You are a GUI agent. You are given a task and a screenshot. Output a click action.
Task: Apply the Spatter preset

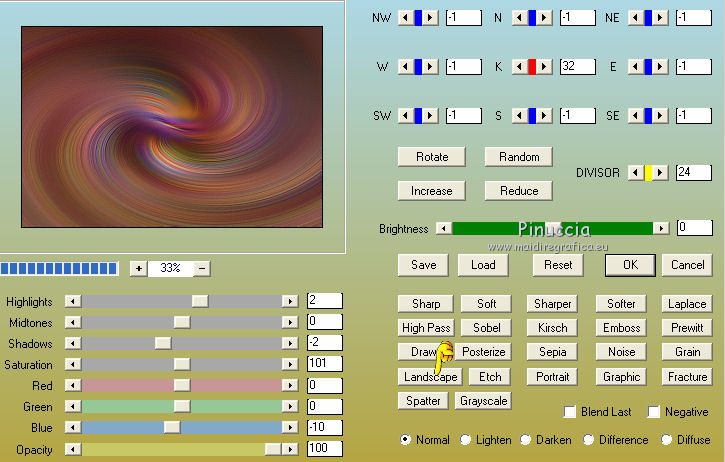423,401
